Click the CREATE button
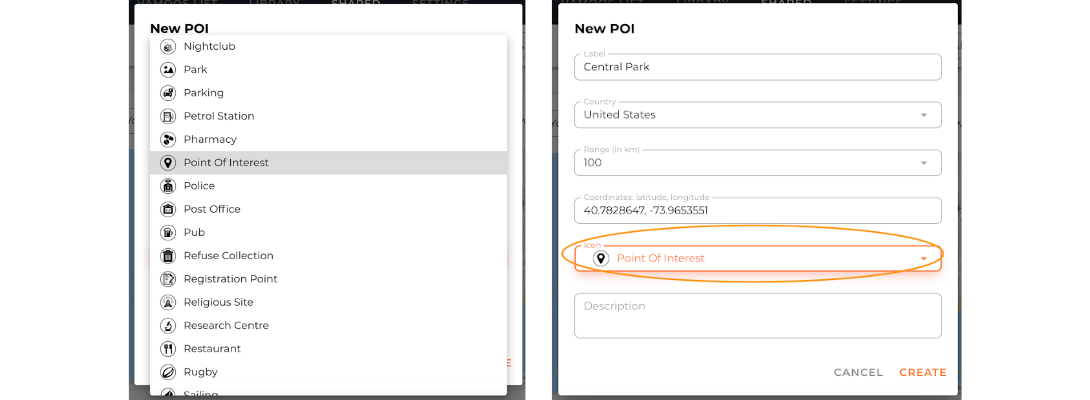The width and height of the screenshot is (1090, 400). tap(922, 372)
